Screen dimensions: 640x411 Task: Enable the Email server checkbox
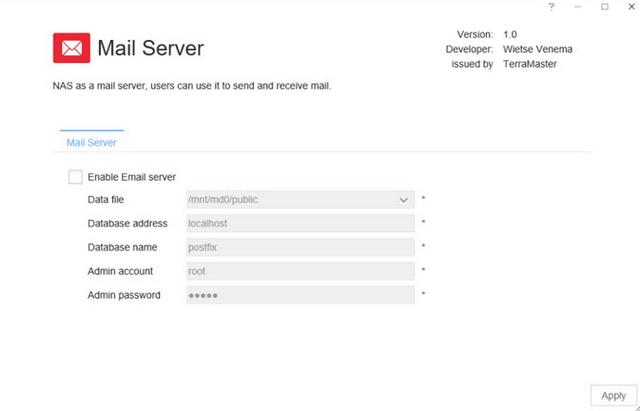point(75,177)
